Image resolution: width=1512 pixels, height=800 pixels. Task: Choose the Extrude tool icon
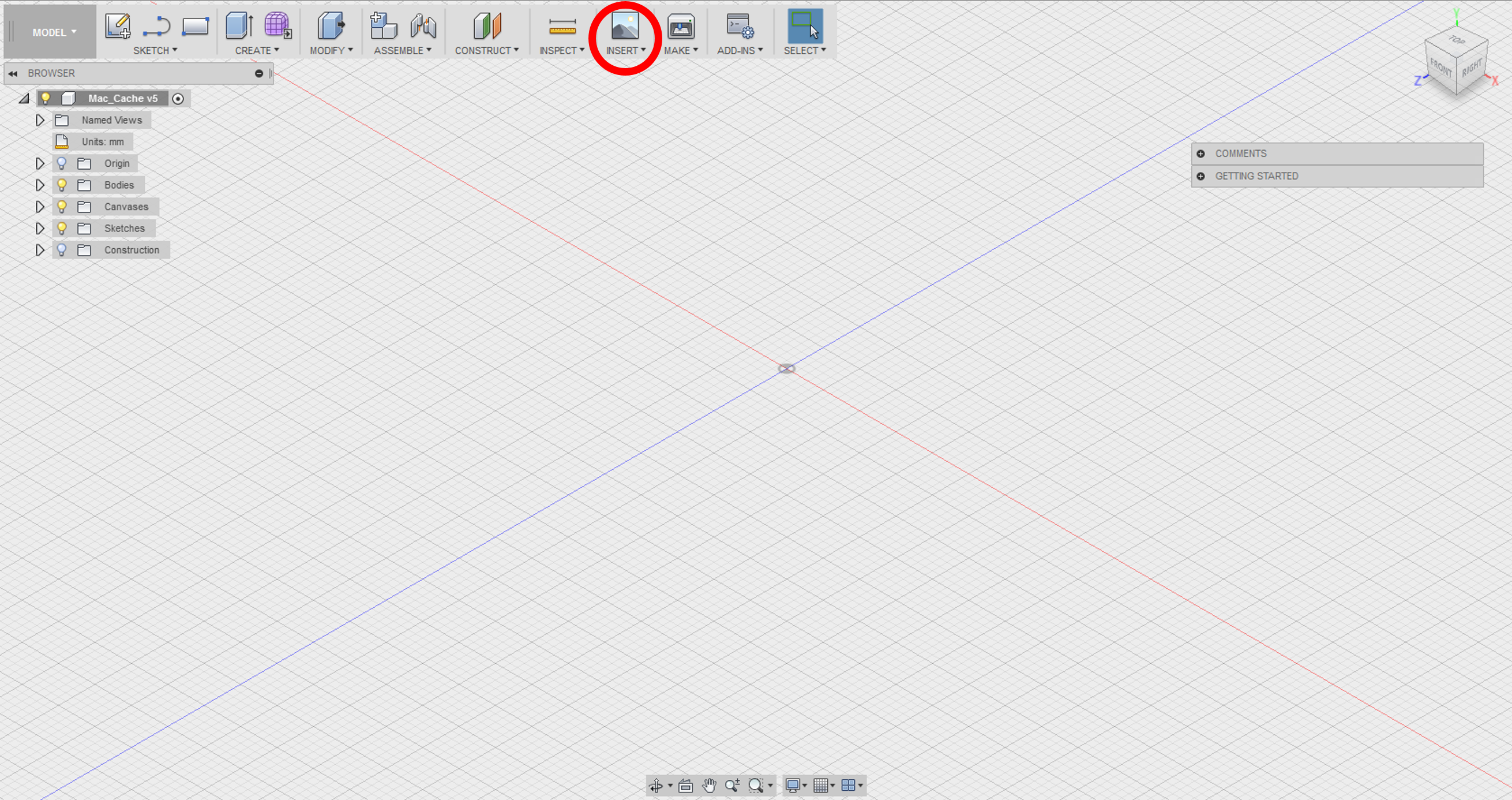pos(239,27)
